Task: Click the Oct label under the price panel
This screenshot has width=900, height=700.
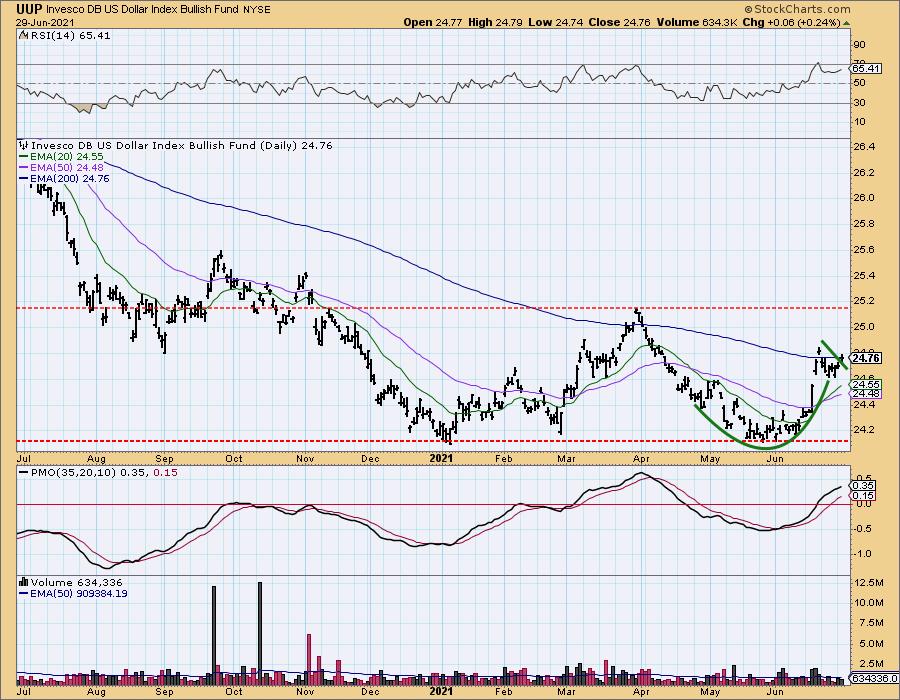Action: click(233, 459)
